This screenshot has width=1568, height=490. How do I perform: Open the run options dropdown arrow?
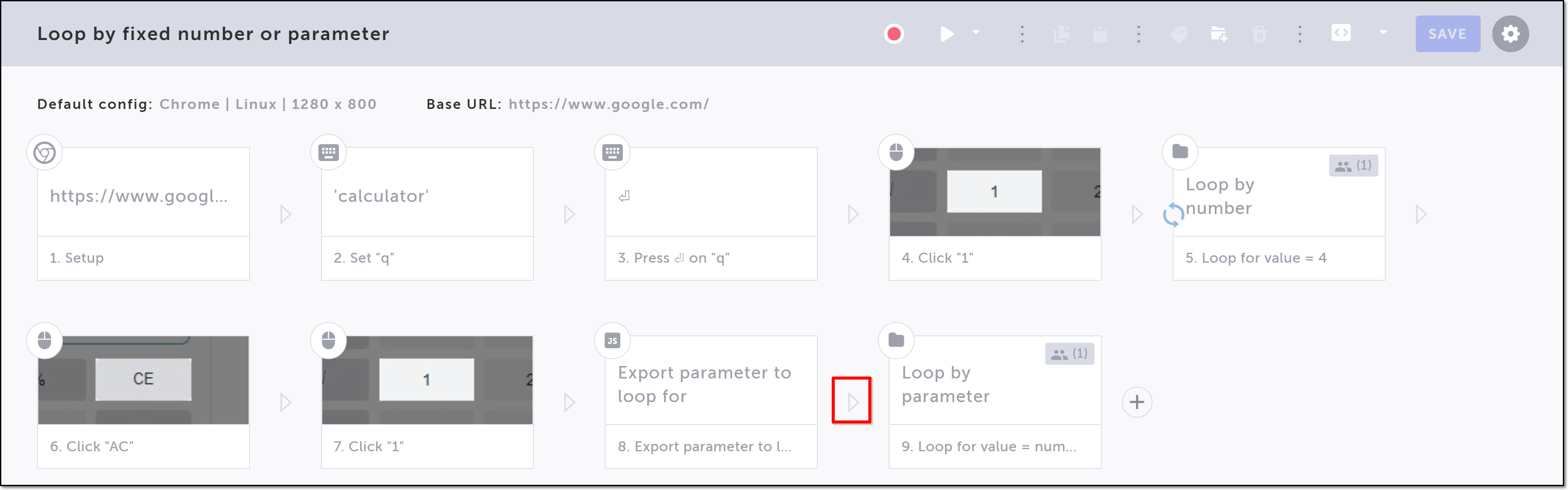(x=977, y=33)
